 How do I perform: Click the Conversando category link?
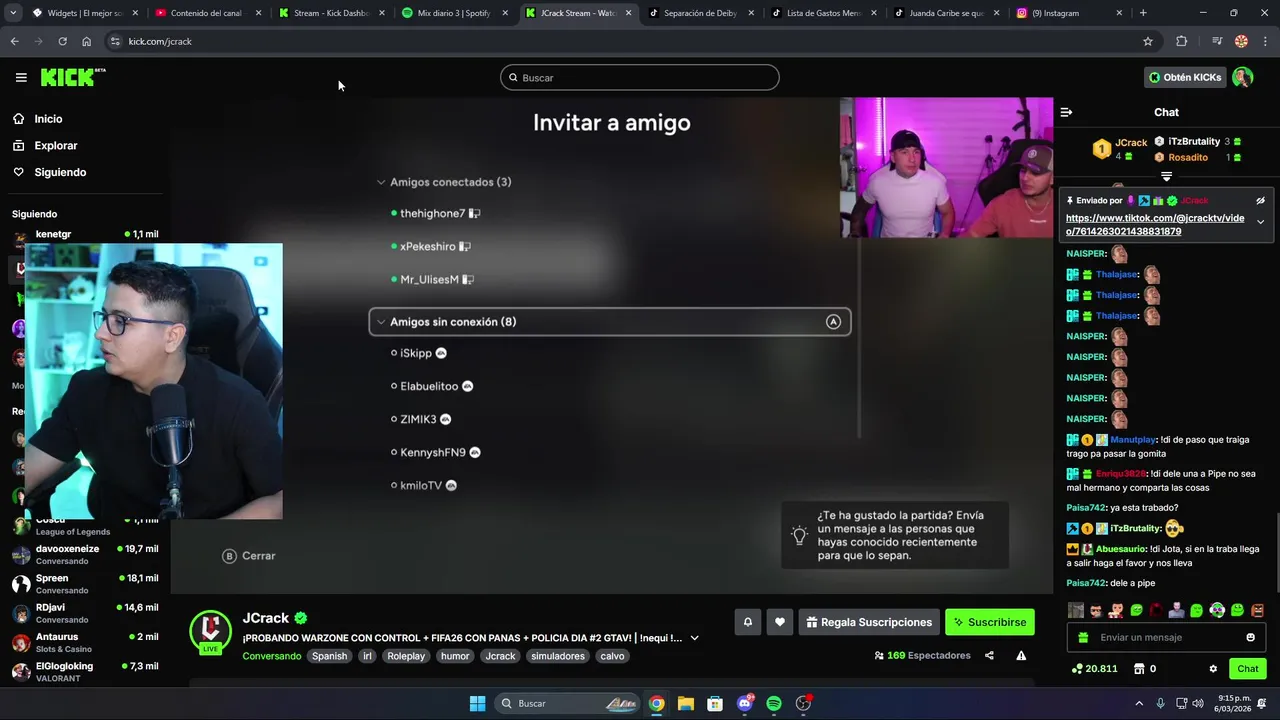coord(272,656)
